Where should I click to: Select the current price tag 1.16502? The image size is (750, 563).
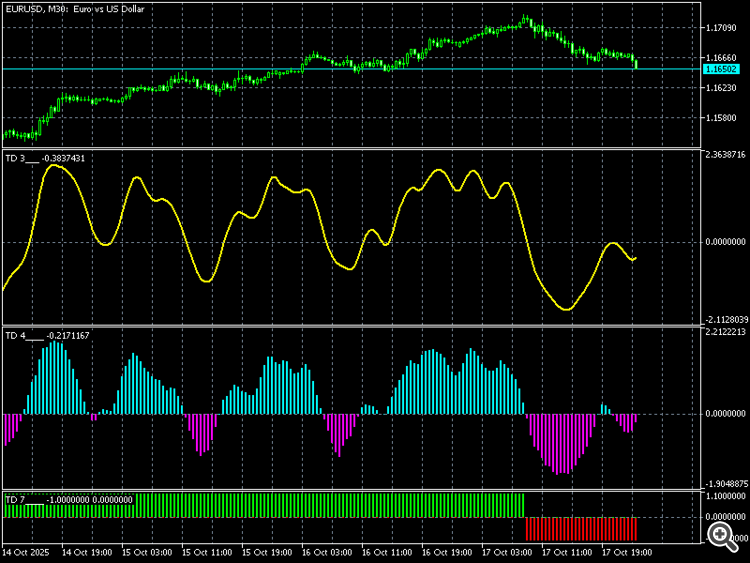click(722, 69)
